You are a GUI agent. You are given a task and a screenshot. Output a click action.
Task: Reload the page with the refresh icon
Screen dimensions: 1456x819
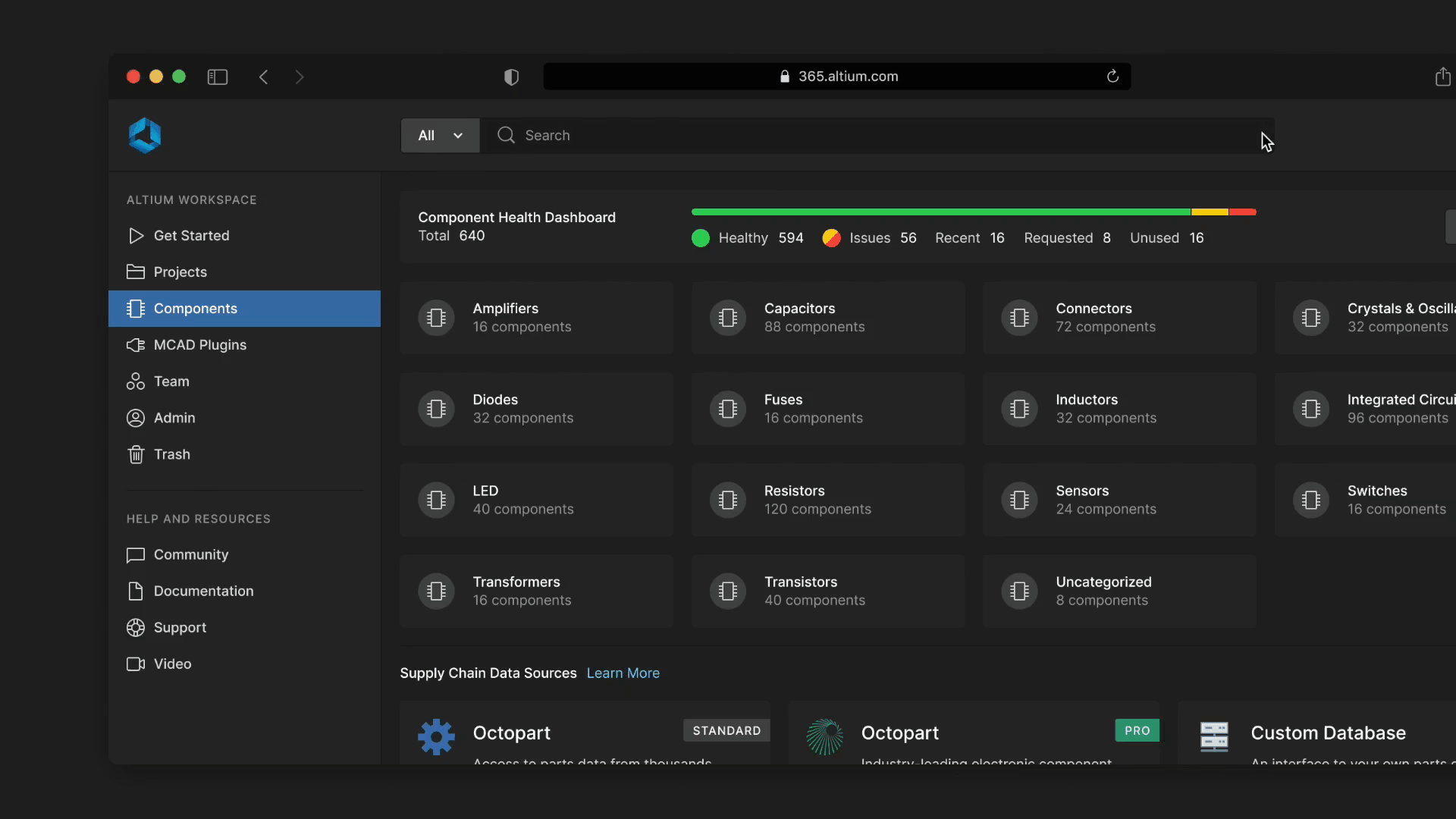pos(1112,76)
